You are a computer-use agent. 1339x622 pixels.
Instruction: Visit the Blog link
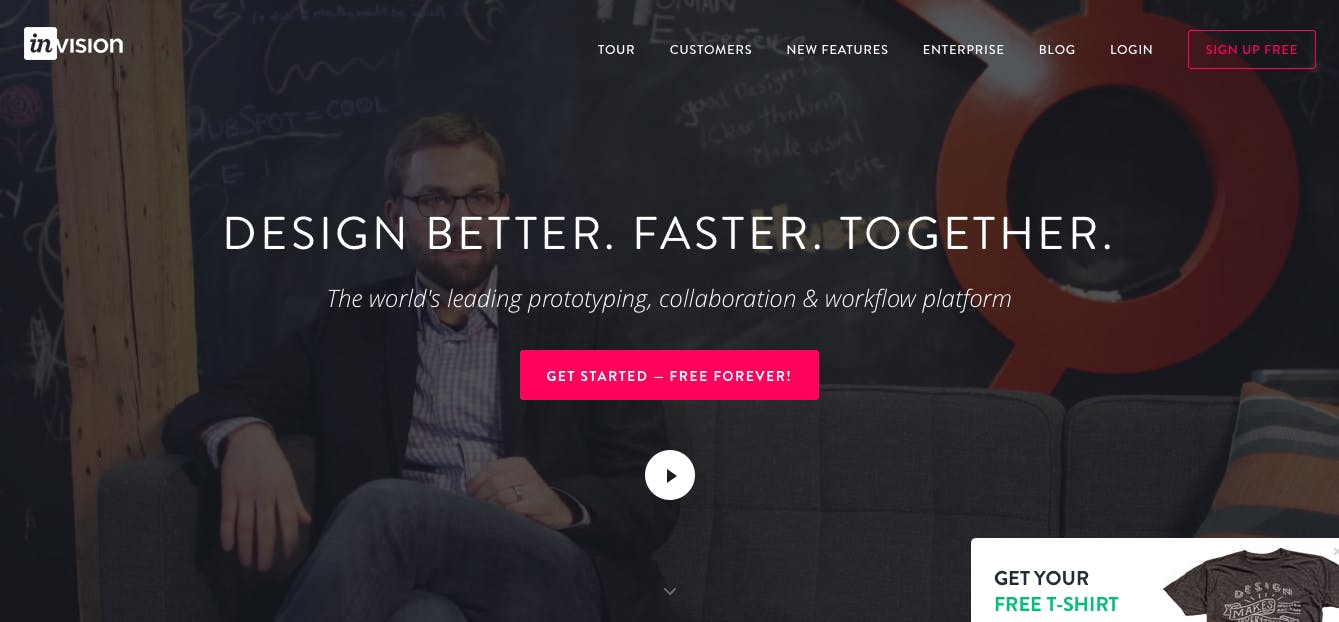[x=1057, y=49]
